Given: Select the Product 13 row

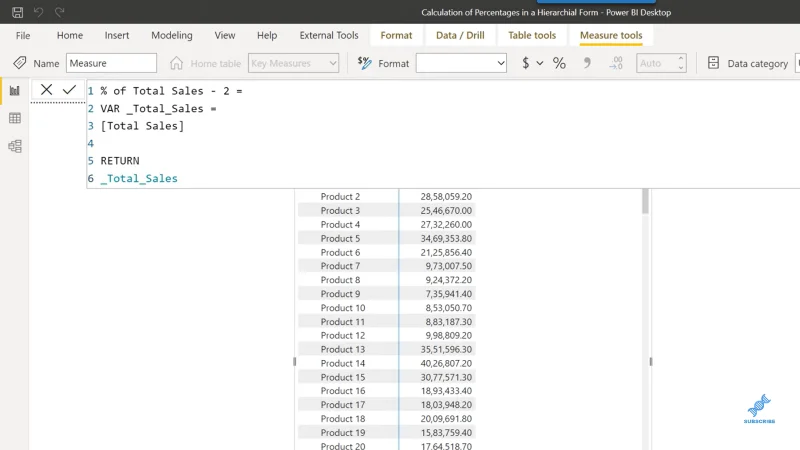Looking at the screenshot, I should click(x=386, y=349).
